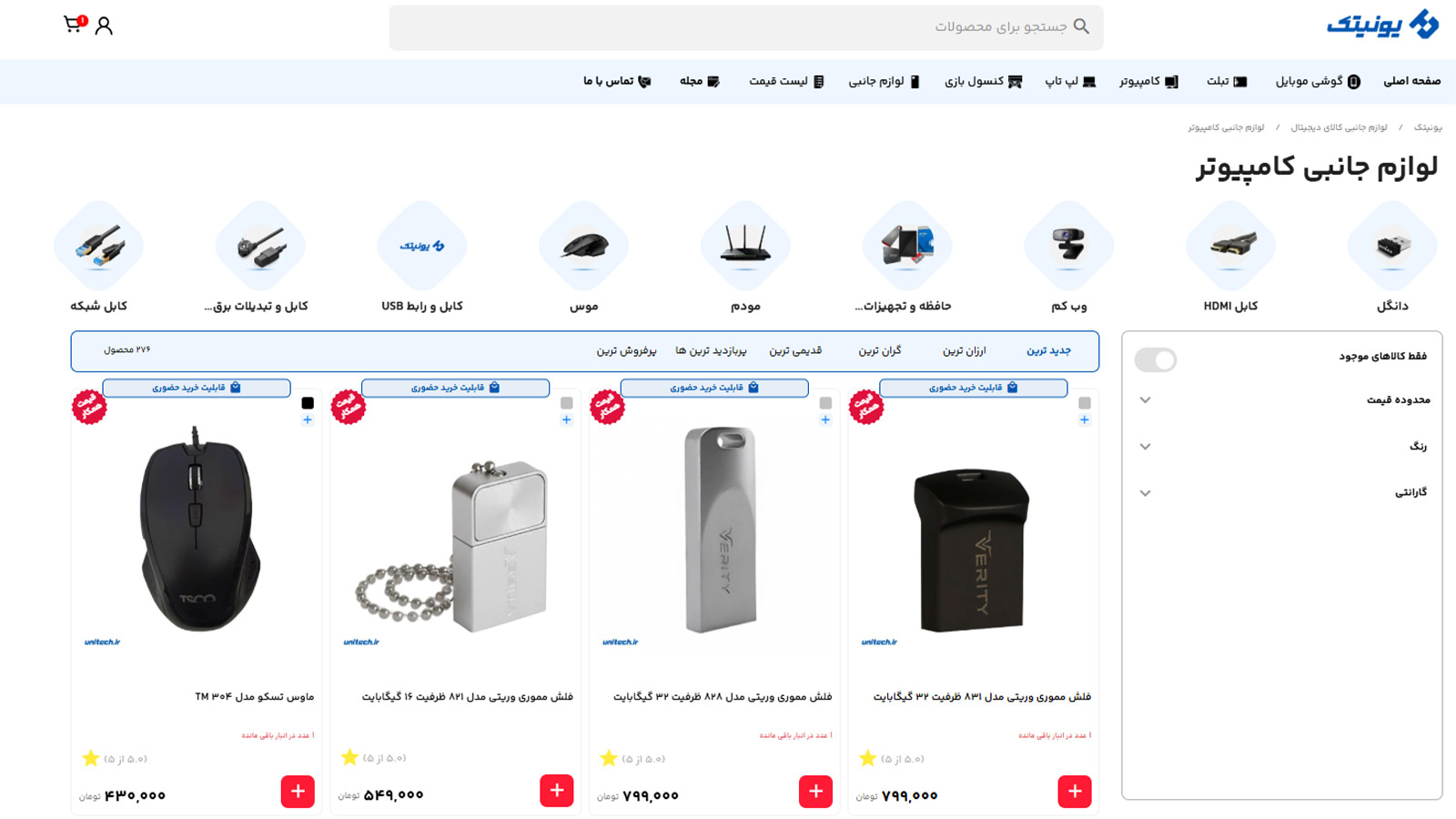The width and height of the screenshot is (1456, 819).
Task: Click the small plus icon on Verity 821 card
Action: [x=566, y=420]
